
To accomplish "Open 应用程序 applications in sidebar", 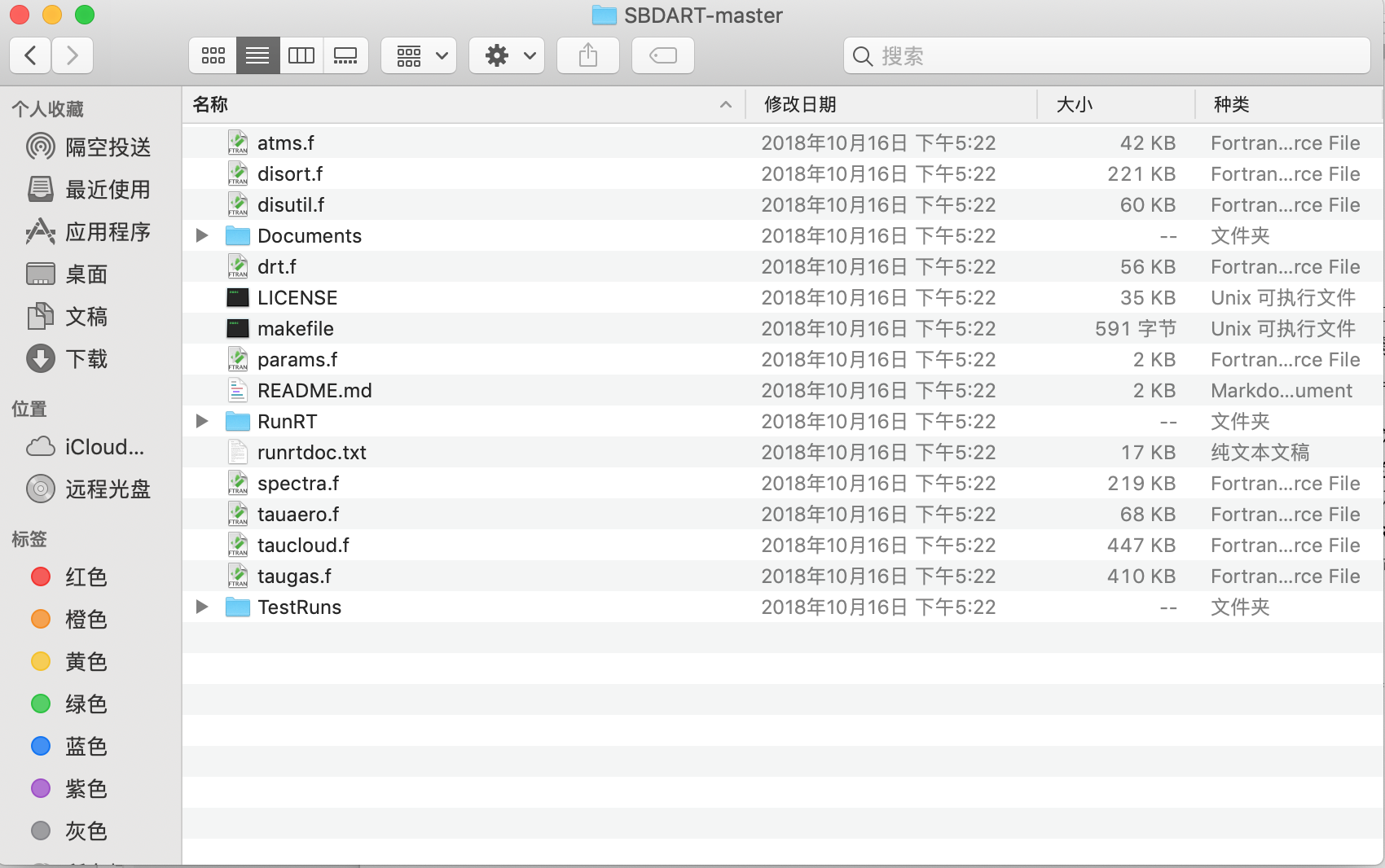I will click(89, 232).
